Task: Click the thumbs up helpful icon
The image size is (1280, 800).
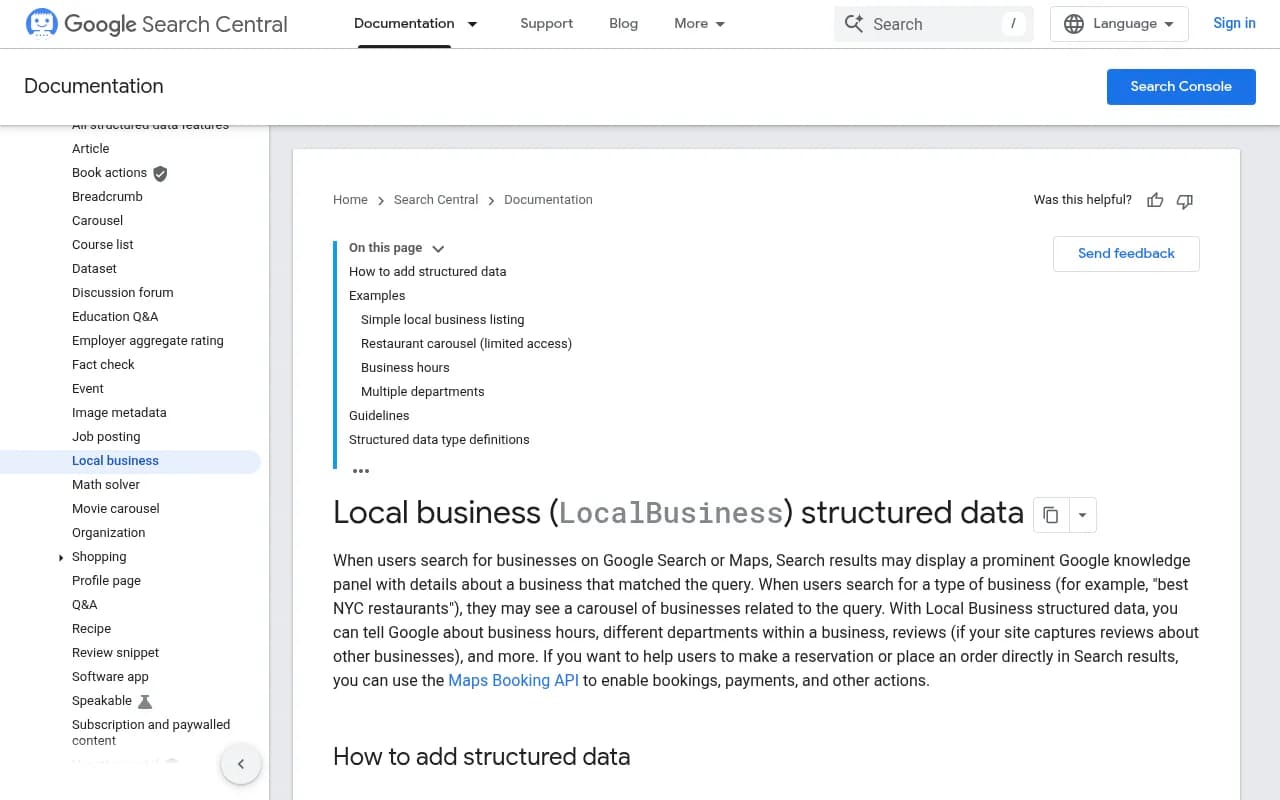Action: 1155,200
